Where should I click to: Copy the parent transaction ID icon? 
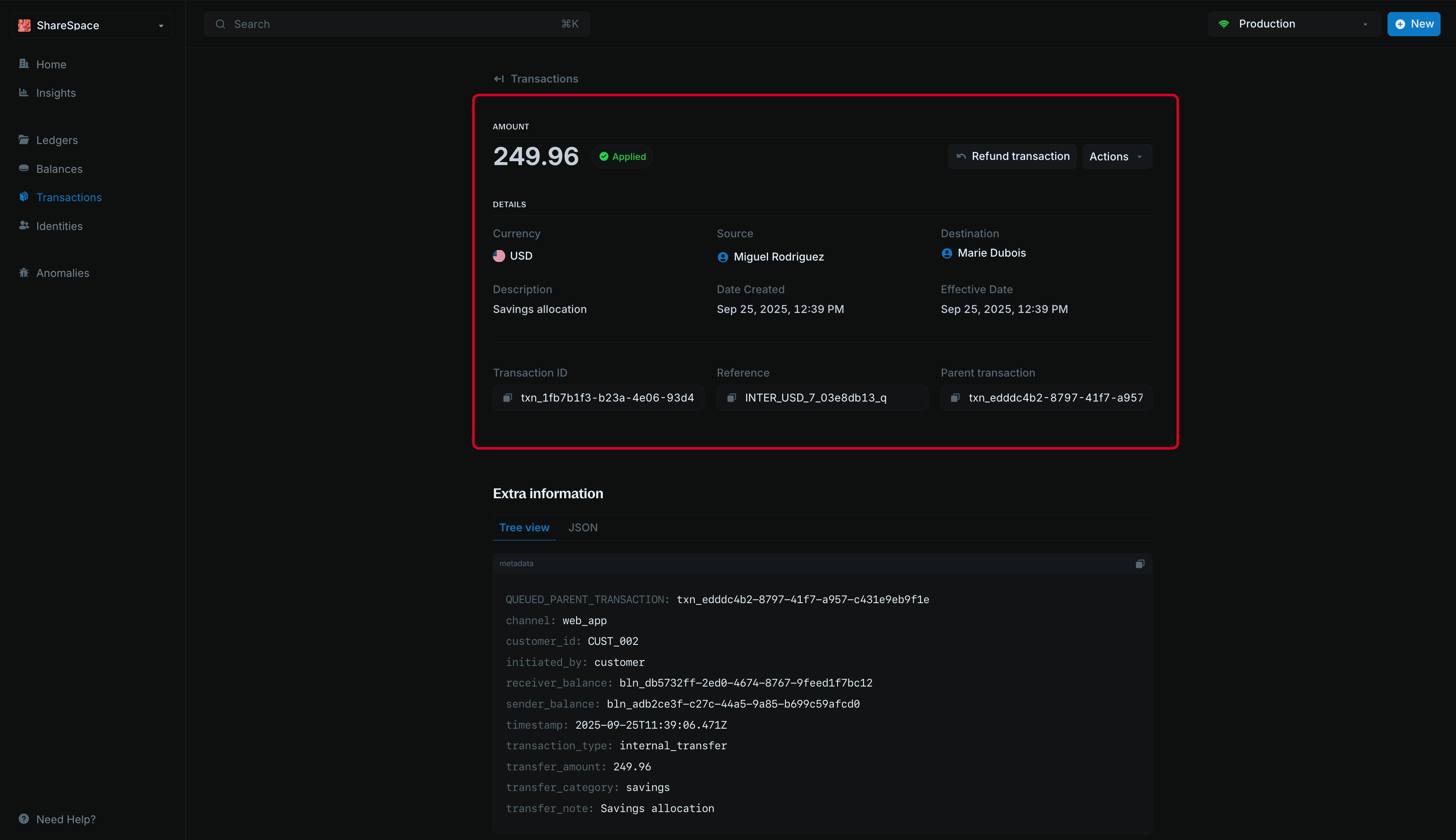[x=955, y=398]
